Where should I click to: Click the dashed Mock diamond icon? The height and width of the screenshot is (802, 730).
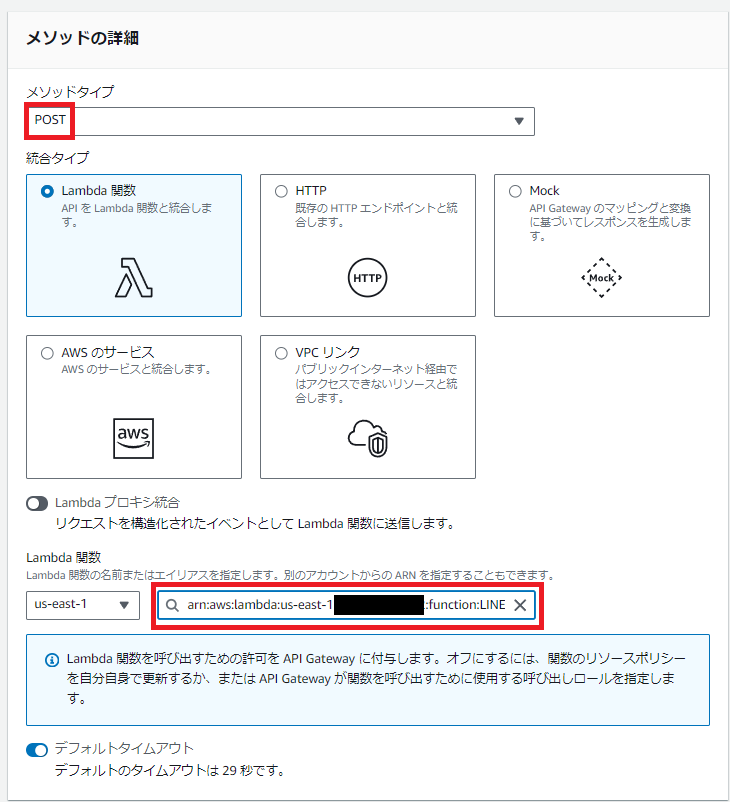coord(602,278)
